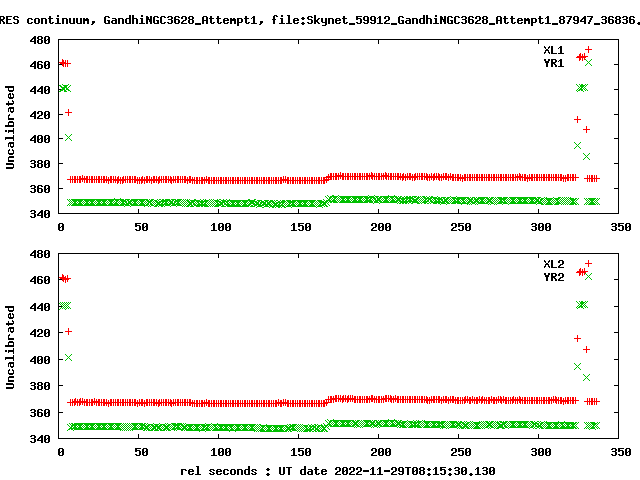Click the lone green YR2 point near 400 at start

click(x=69, y=358)
